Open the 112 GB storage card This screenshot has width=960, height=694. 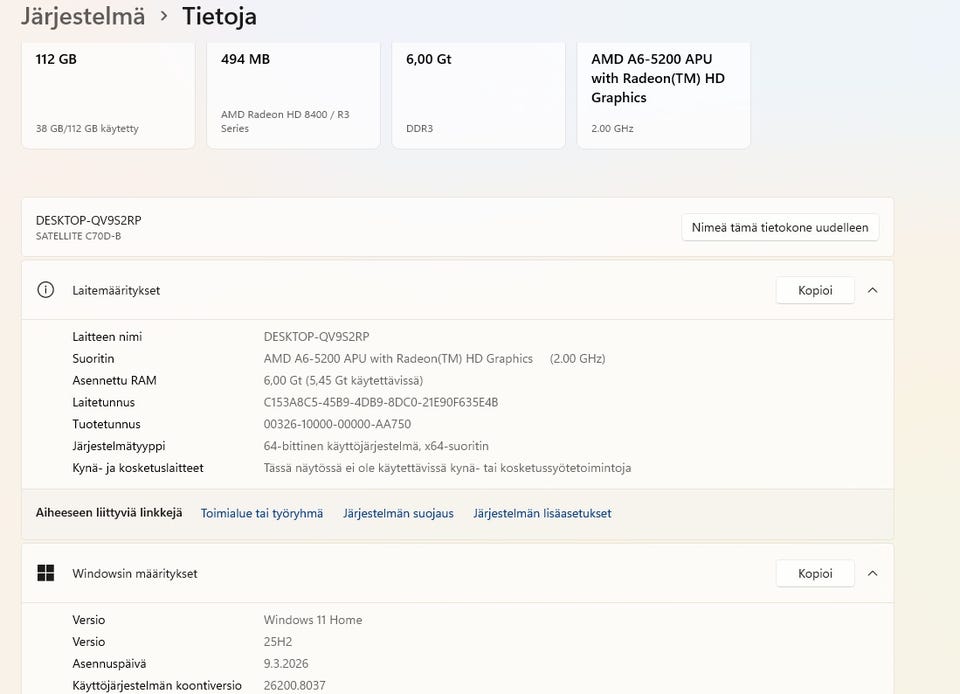coord(108,94)
